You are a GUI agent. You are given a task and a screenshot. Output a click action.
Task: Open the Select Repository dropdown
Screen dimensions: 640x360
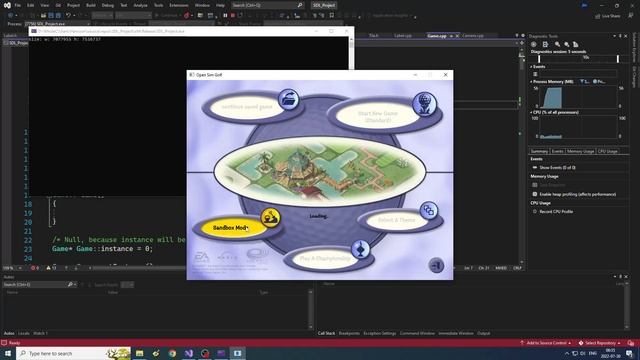[x=600, y=343]
